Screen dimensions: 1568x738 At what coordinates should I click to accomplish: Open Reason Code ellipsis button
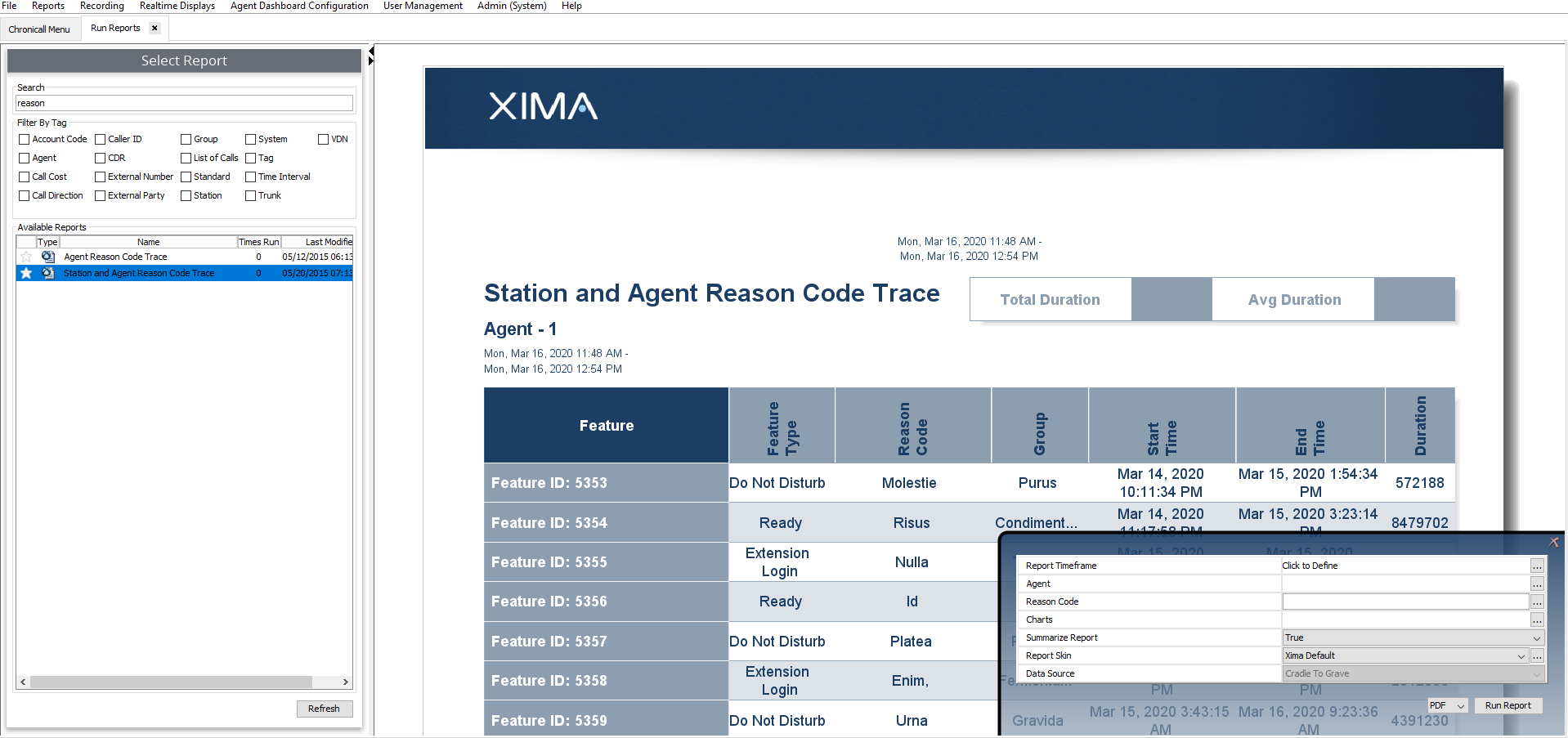[x=1538, y=602]
